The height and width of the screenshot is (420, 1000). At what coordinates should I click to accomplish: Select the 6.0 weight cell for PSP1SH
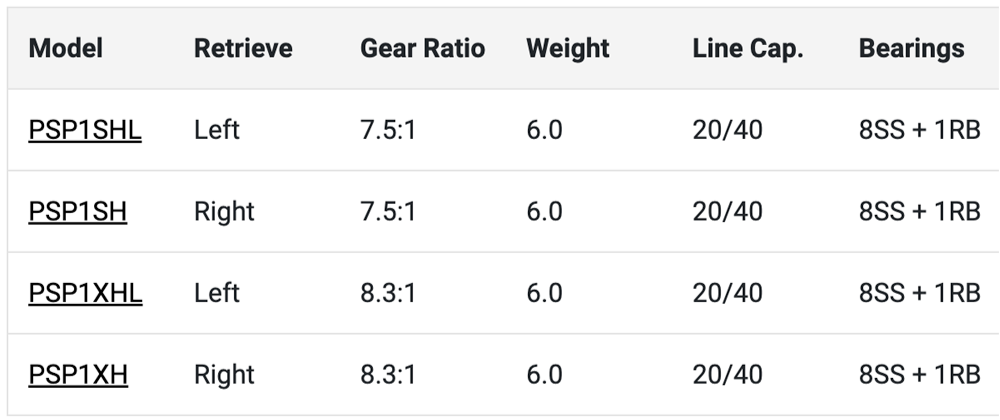point(544,212)
